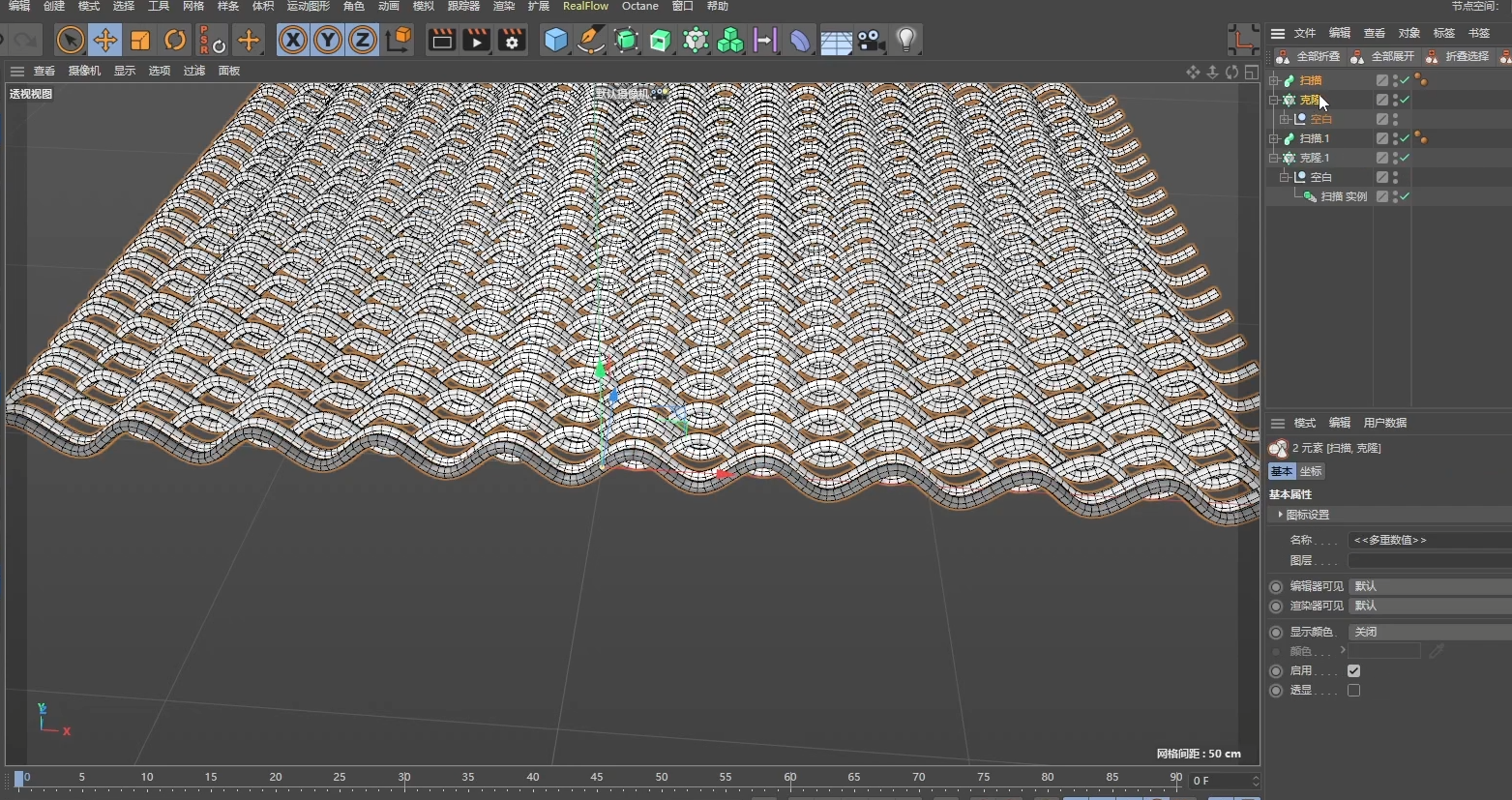Add a Camera object
Image resolution: width=1512 pixels, height=800 pixels.
[x=871, y=40]
